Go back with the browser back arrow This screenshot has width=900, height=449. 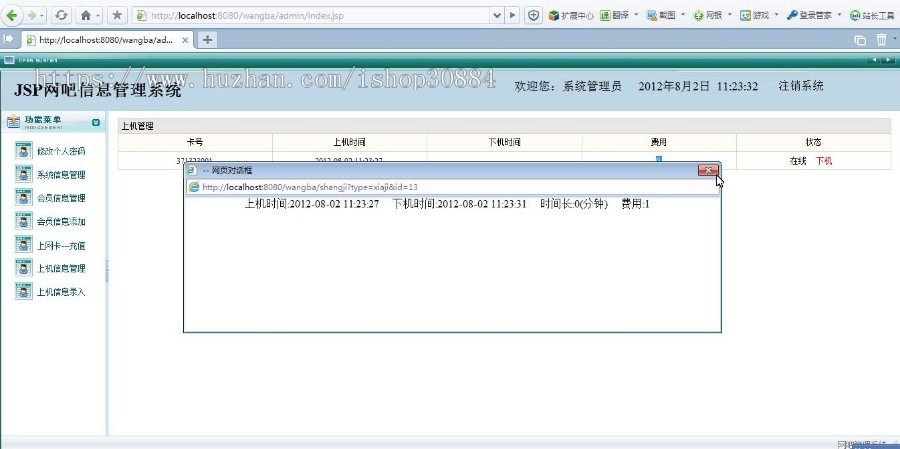click(x=13, y=16)
